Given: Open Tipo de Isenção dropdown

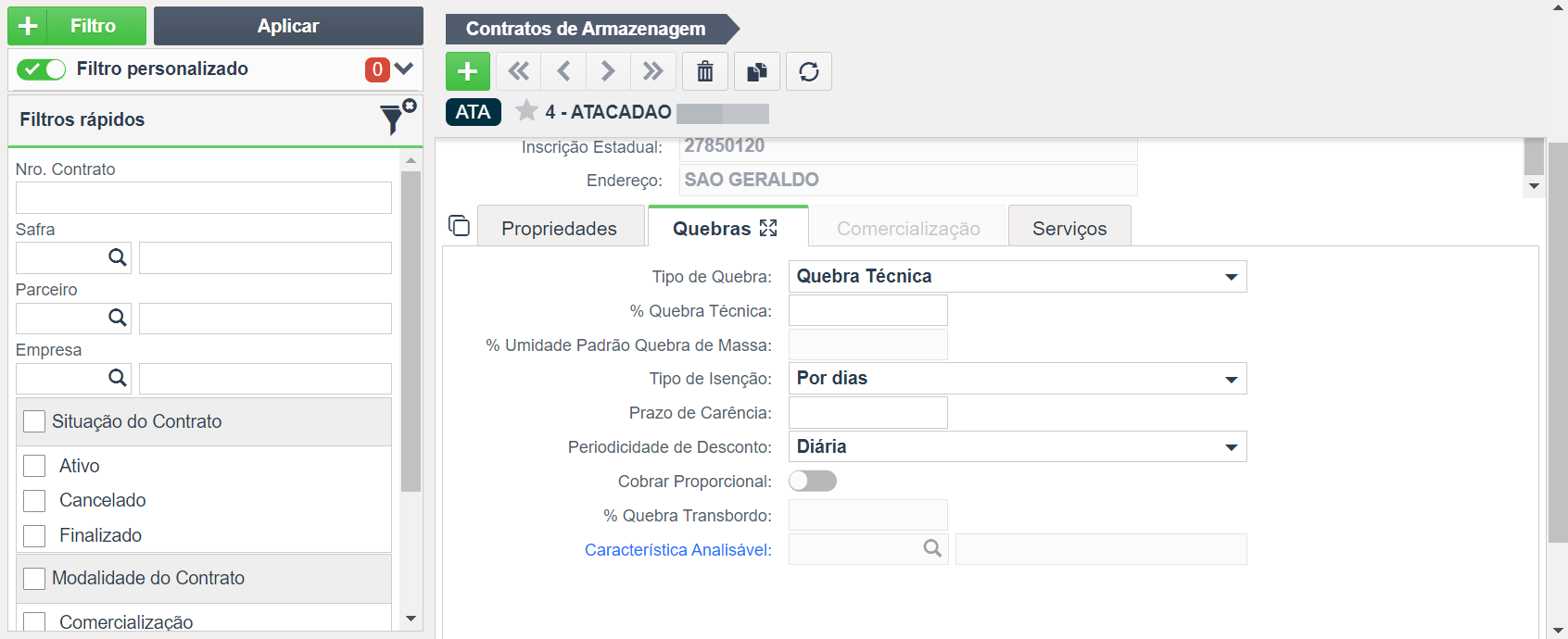Looking at the screenshot, I should pos(1018,378).
